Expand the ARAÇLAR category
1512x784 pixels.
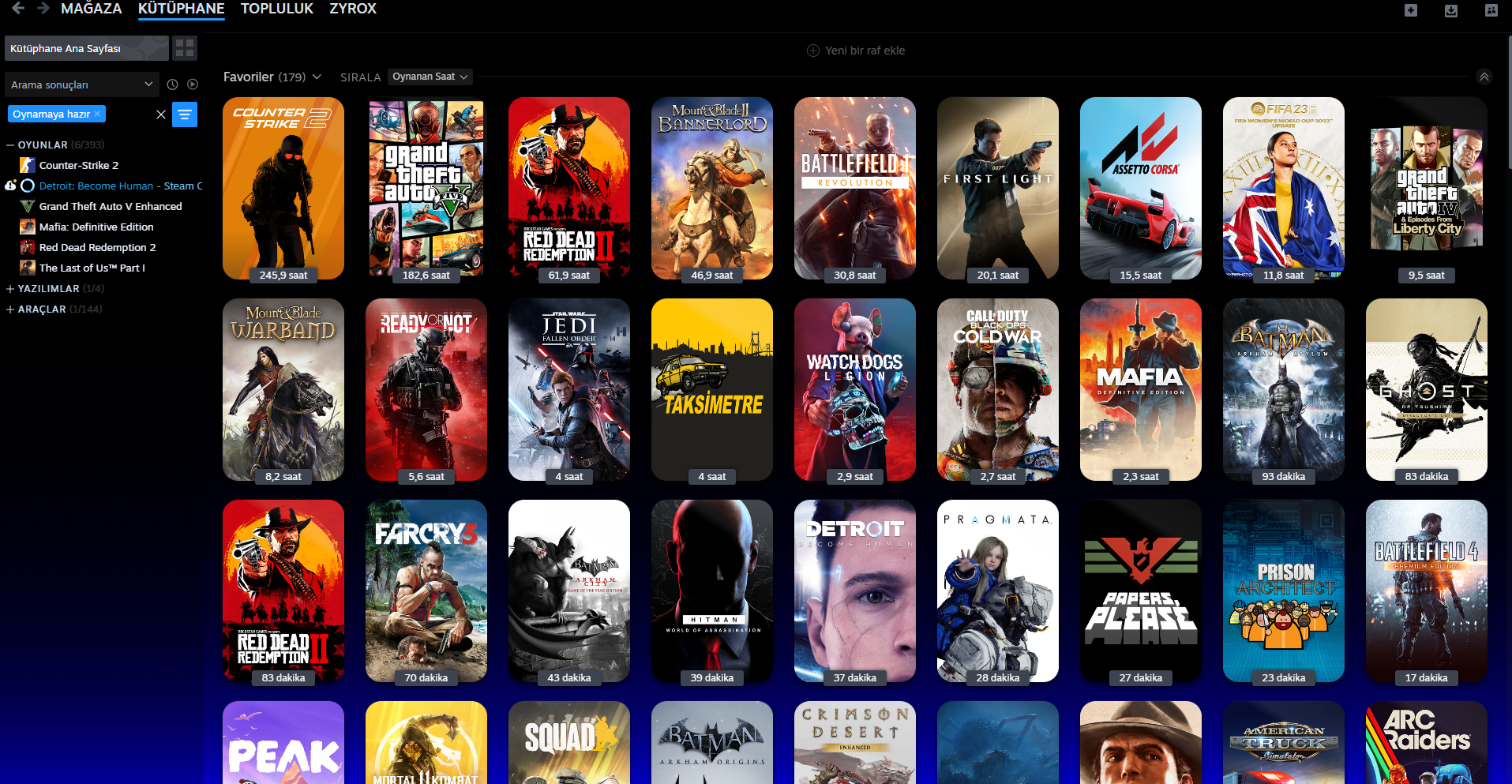tap(10, 309)
